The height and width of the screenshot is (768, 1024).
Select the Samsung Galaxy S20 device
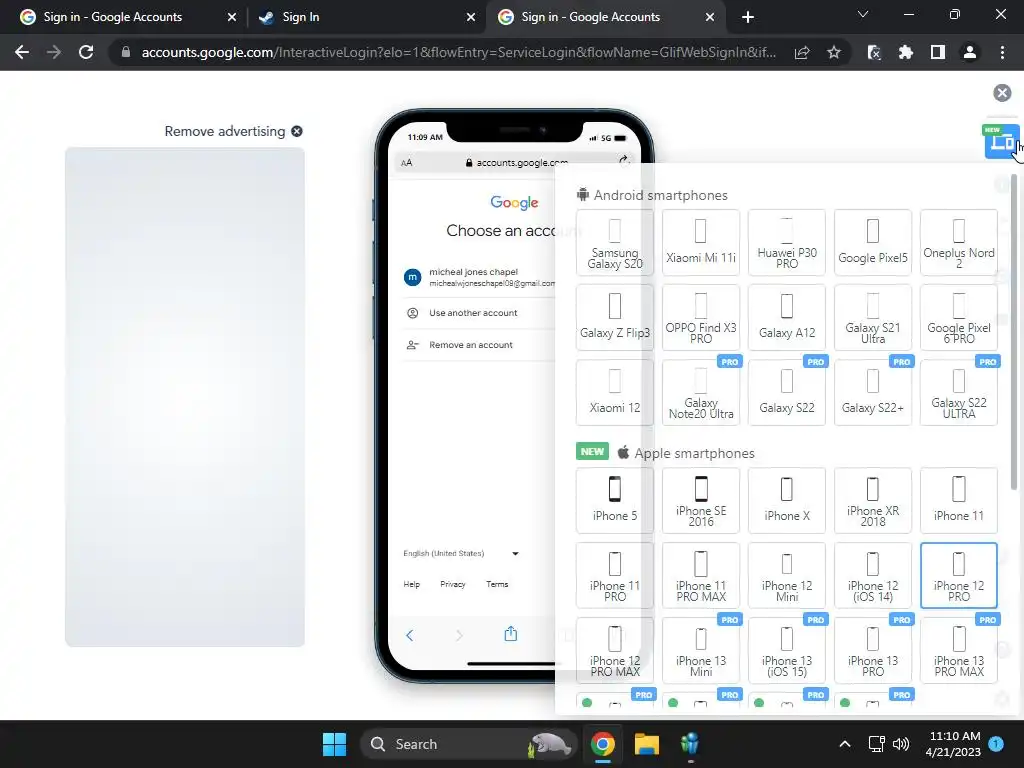615,242
